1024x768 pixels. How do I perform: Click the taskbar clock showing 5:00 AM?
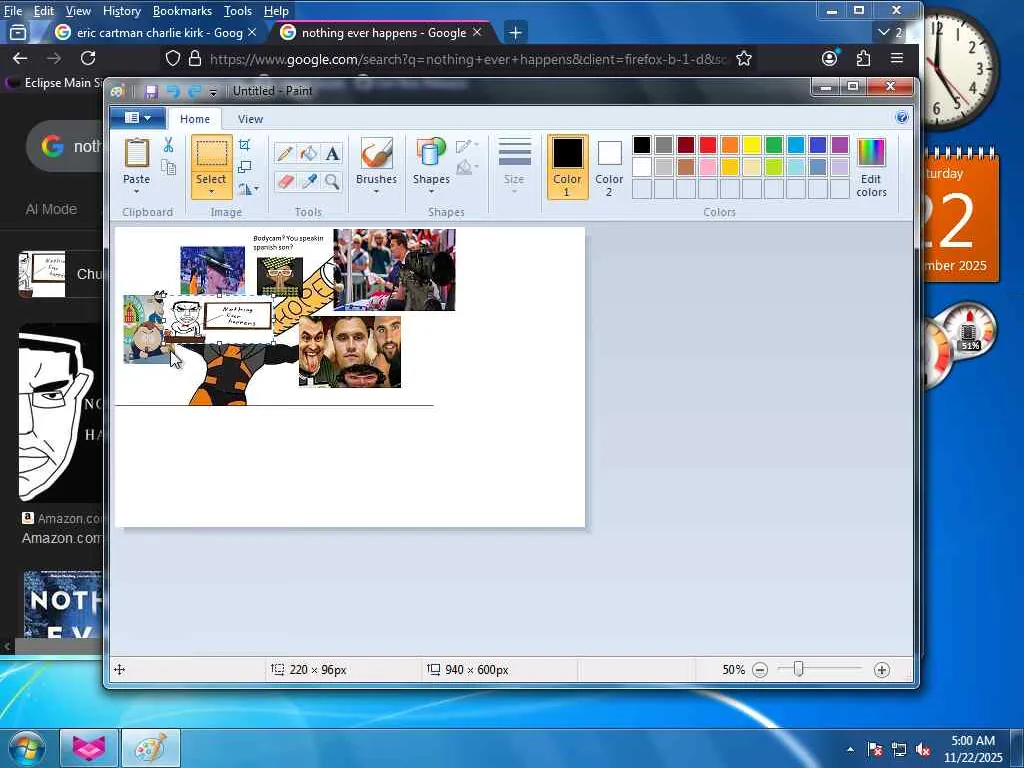point(973,748)
